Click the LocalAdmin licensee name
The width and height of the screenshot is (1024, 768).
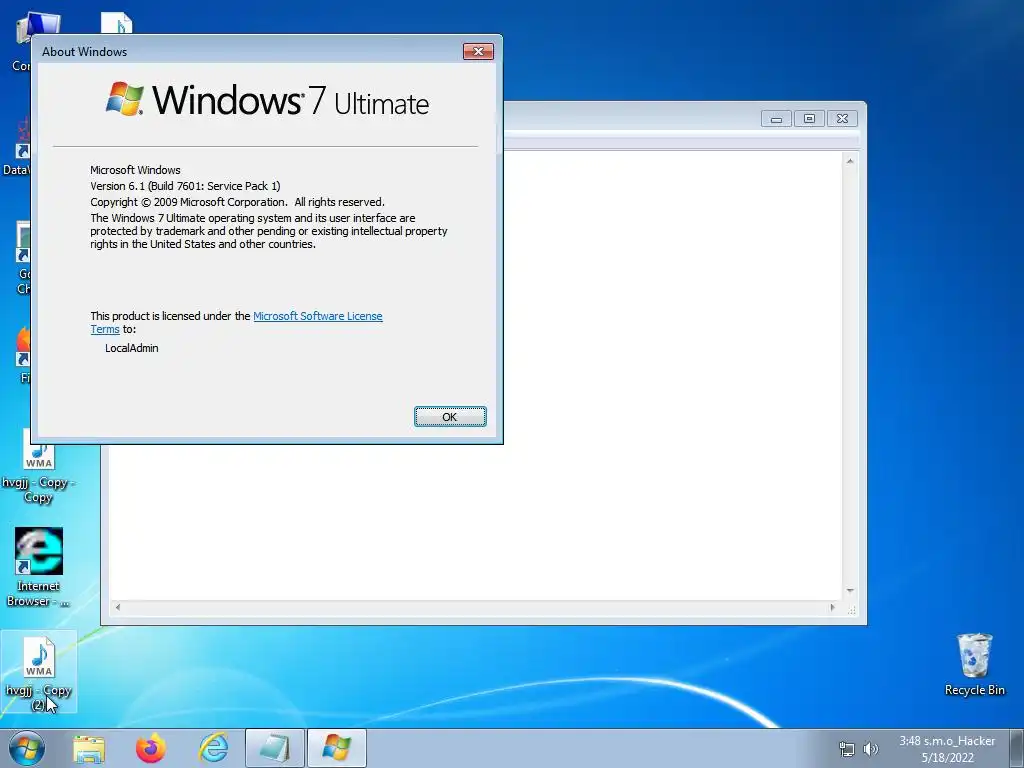point(132,348)
